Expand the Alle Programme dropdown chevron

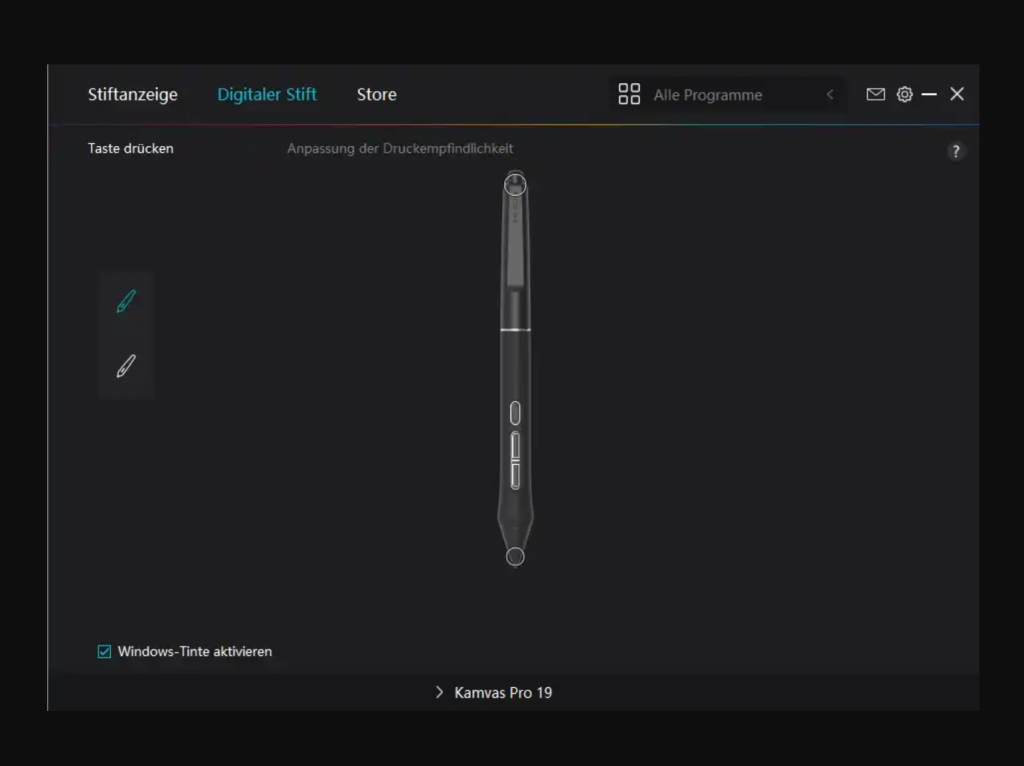[830, 94]
